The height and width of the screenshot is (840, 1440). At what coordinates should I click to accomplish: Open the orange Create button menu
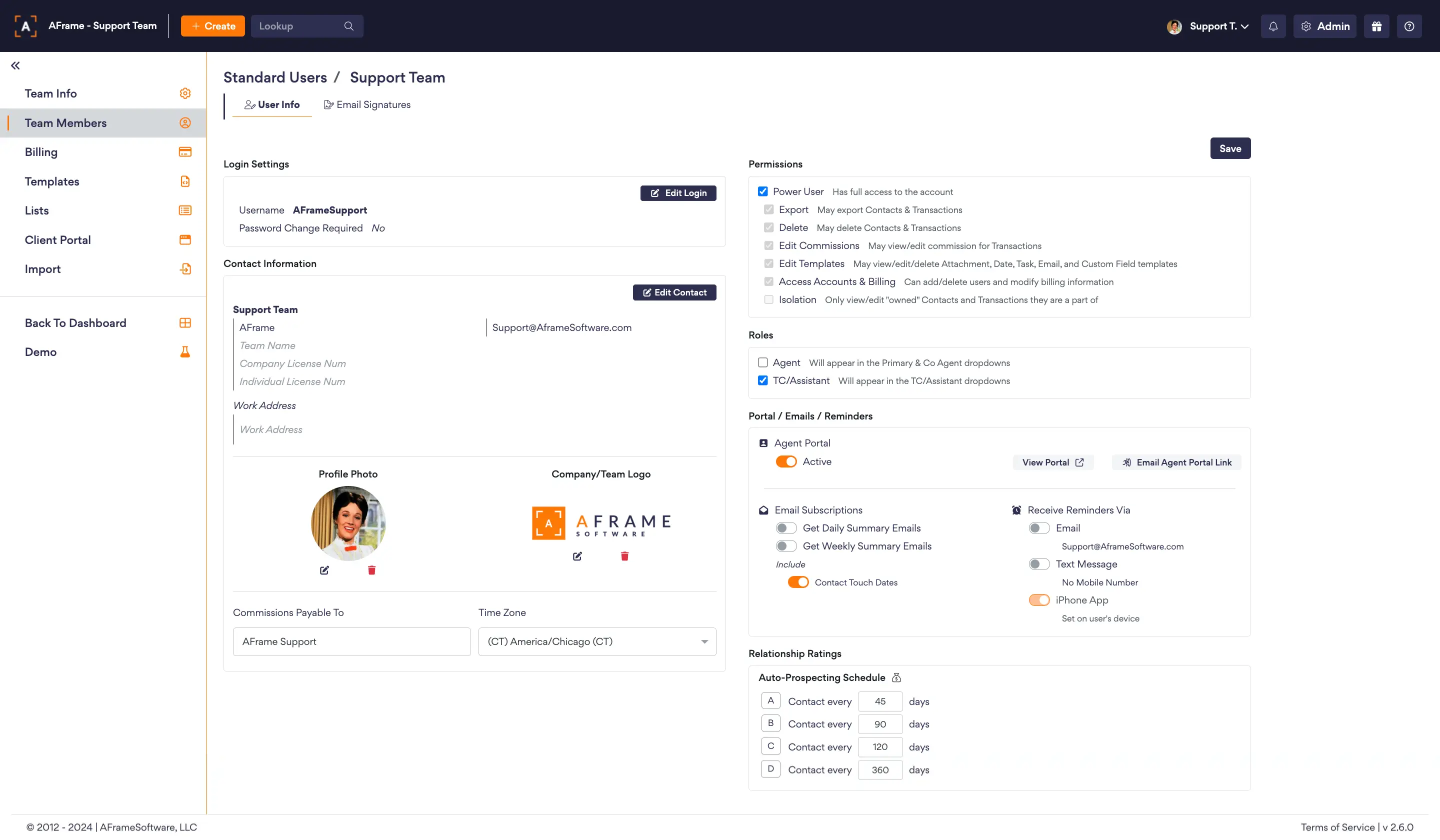[212, 26]
